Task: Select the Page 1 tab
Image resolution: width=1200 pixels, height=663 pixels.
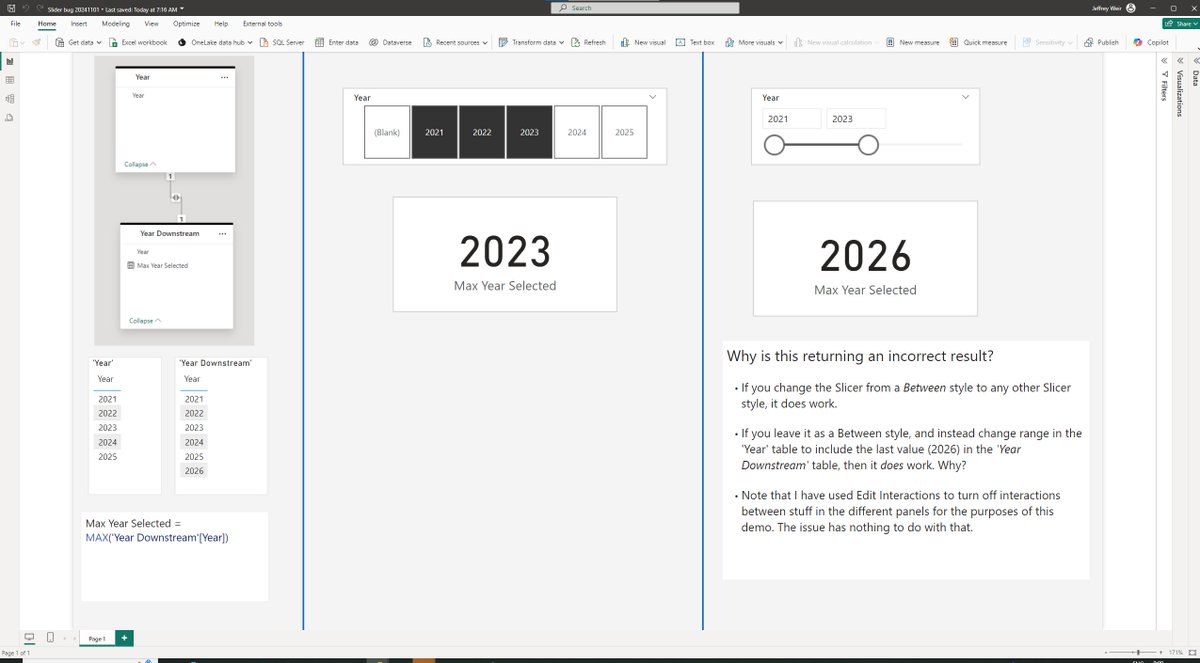Action: [97, 637]
